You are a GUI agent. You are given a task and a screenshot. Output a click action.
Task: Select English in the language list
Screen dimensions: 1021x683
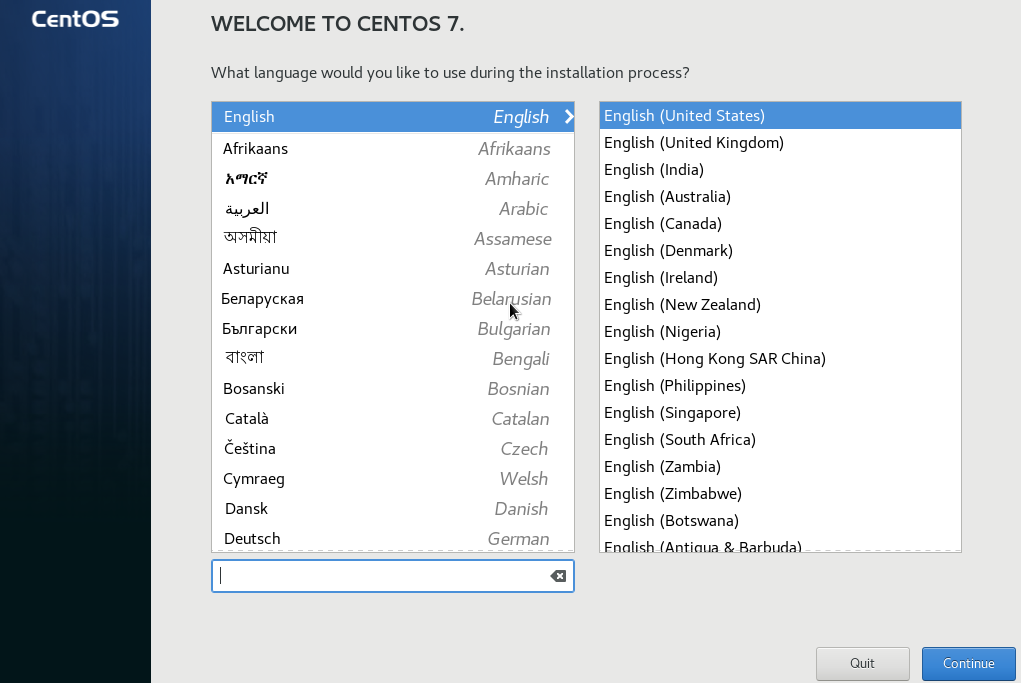pyautogui.click(x=393, y=117)
